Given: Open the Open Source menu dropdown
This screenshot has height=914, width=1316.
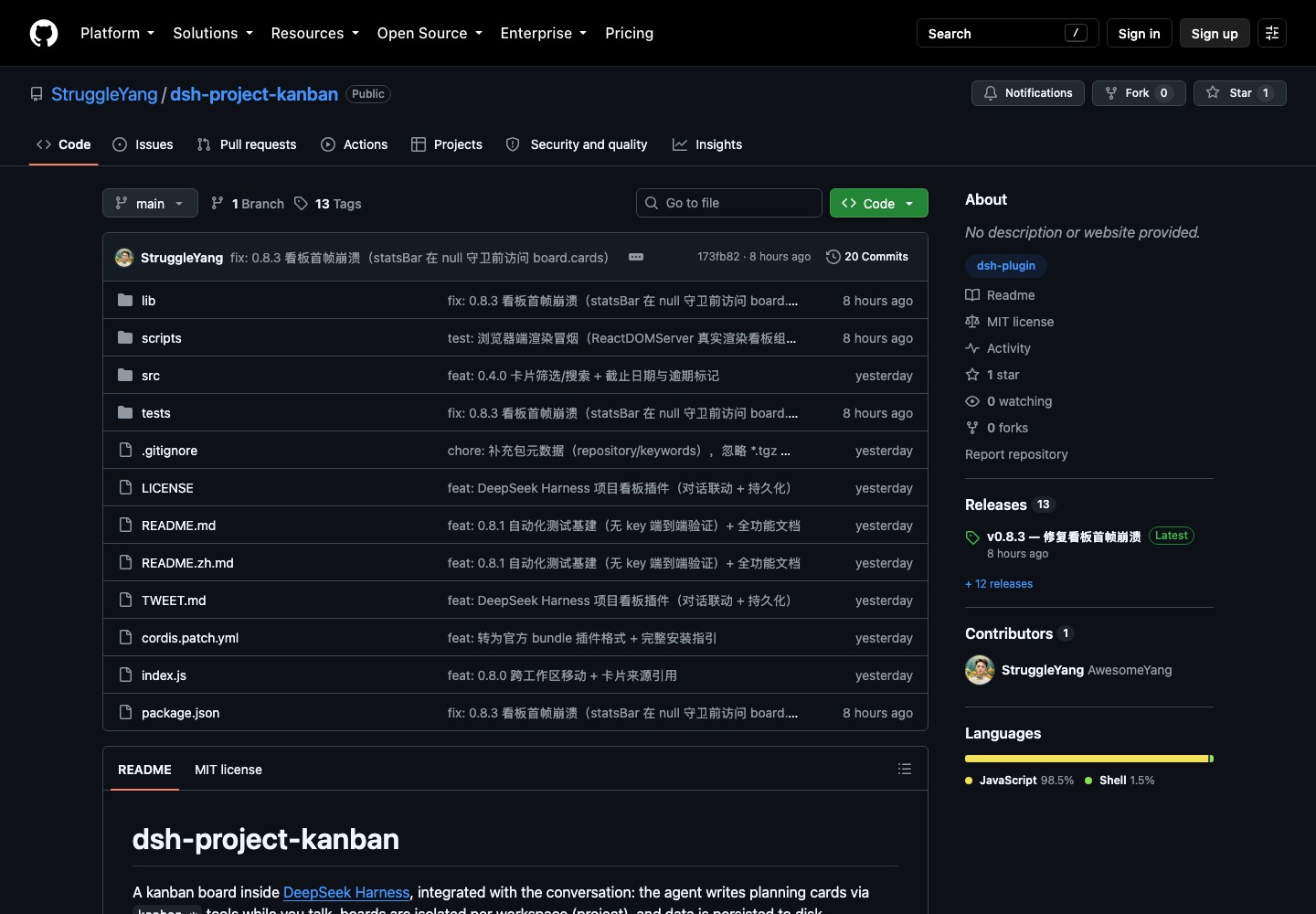Looking at the screenshot, I should coord(430,33).
